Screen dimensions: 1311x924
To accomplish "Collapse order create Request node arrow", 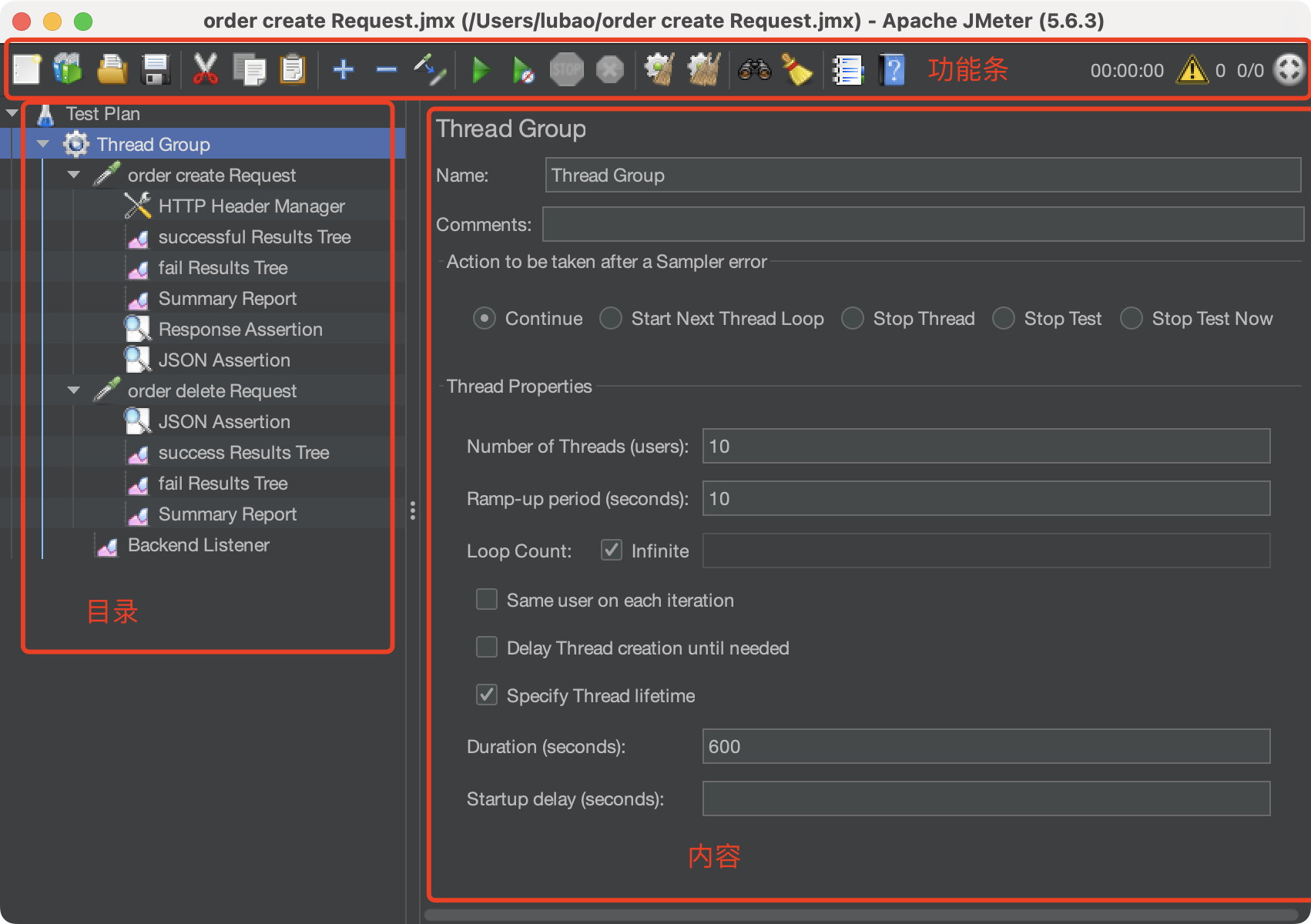I will 74,175.
